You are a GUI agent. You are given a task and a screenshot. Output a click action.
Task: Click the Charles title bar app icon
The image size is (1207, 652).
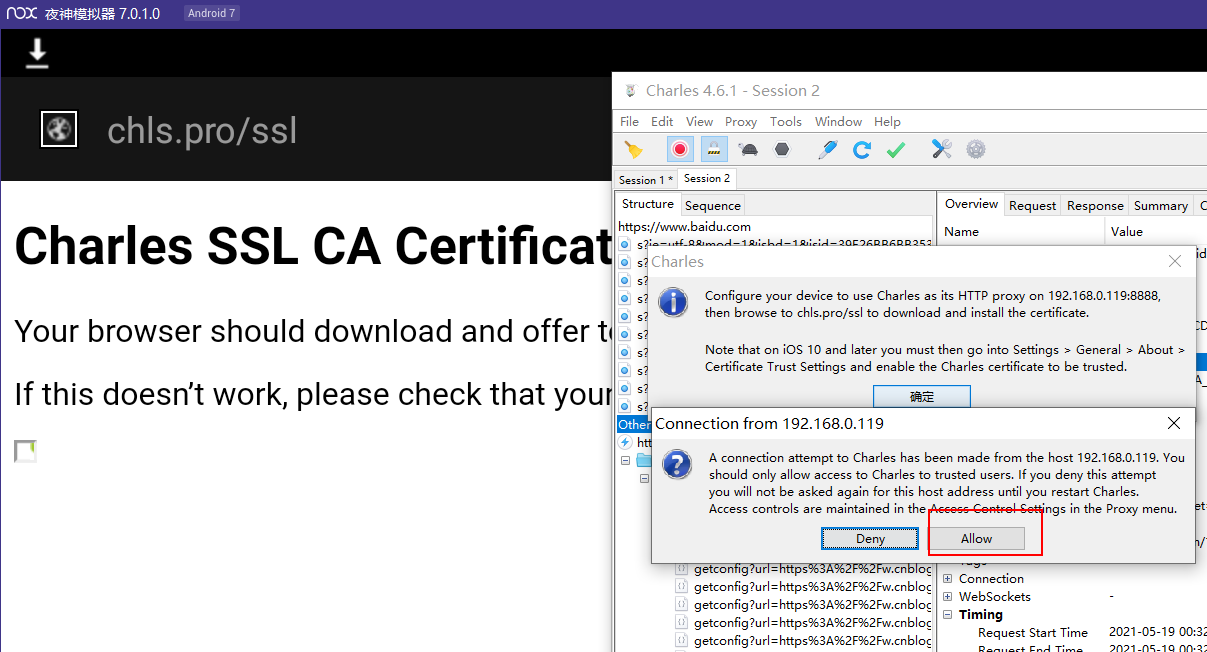[630, 91]
